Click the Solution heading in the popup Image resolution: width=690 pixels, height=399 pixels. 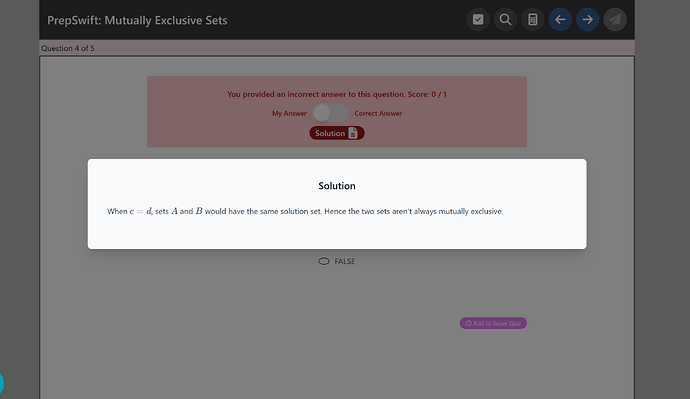pos(337,186)
